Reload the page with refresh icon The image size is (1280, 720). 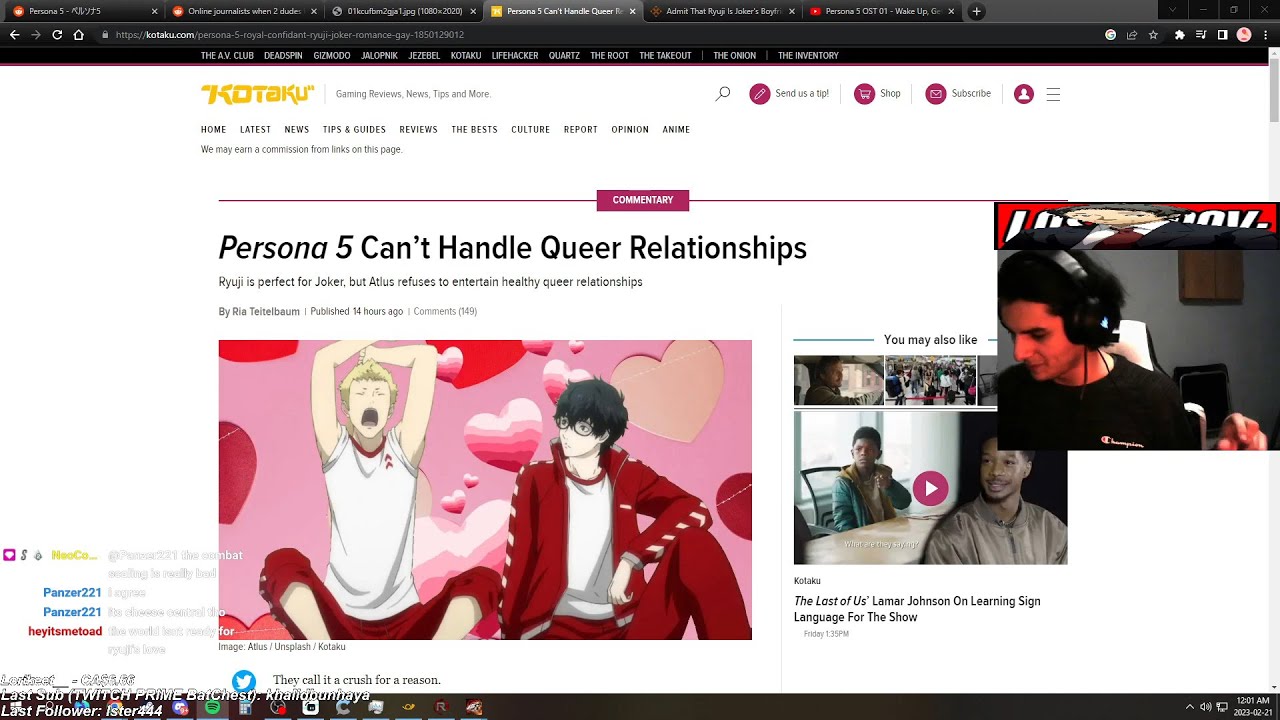pos(57,34)
